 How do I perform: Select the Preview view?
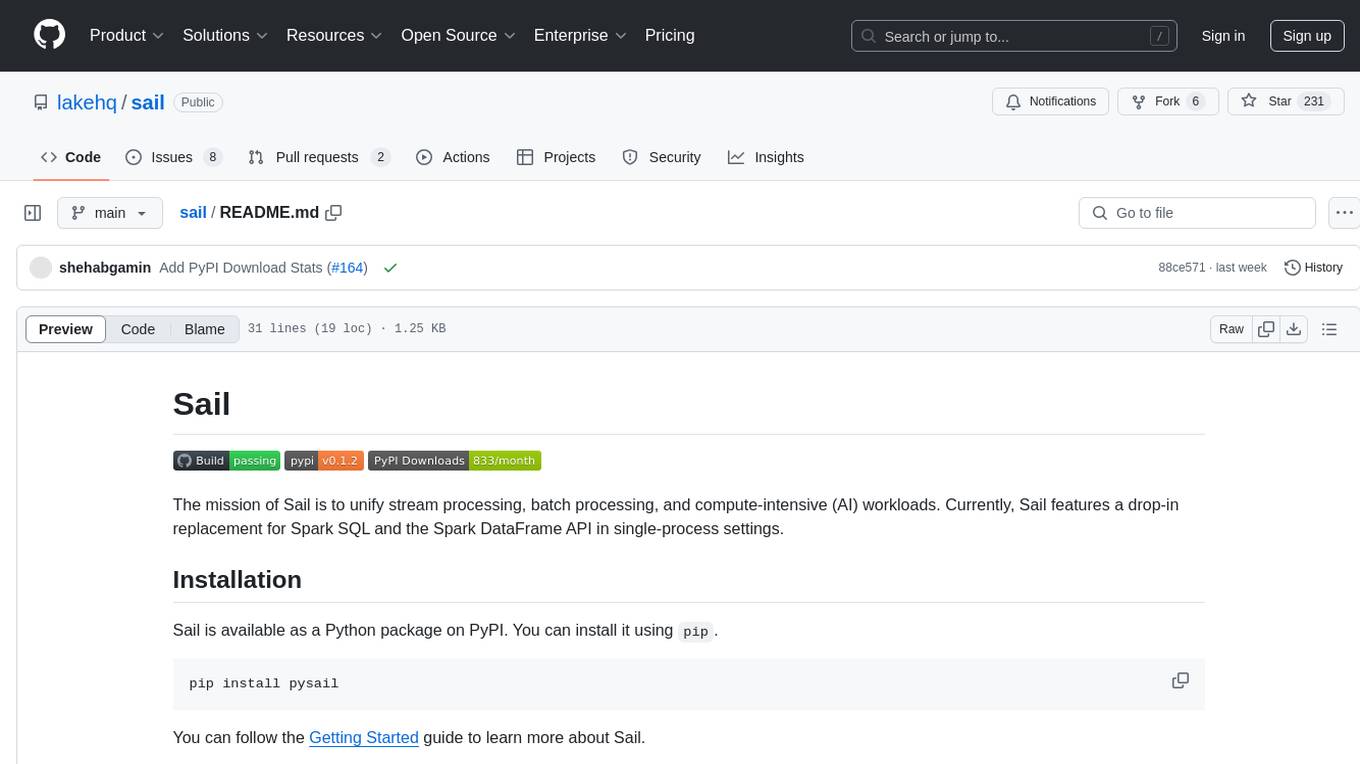(x=66, y=329)
